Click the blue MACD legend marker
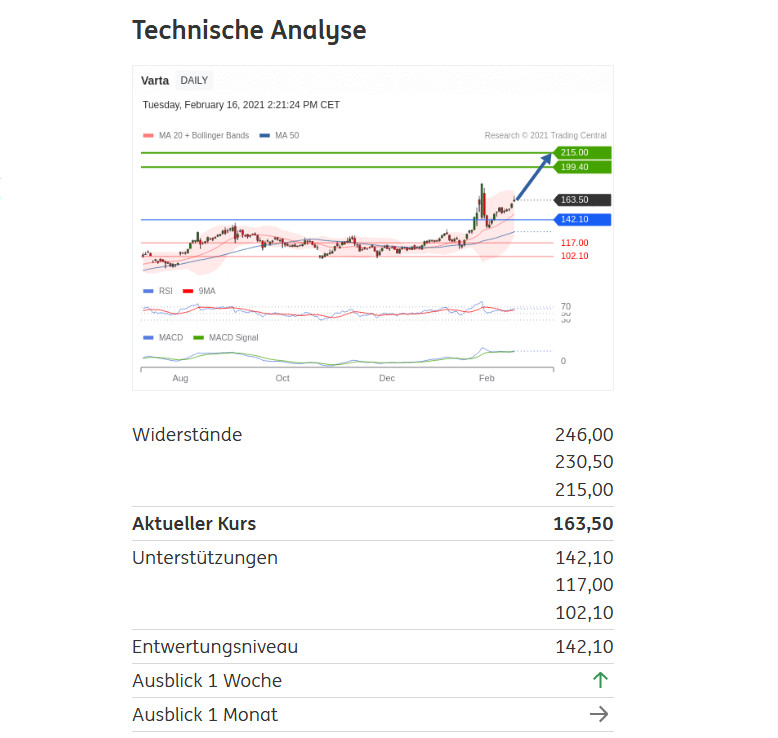The width and height of the screenshot is (778, 738). [148, 338]
